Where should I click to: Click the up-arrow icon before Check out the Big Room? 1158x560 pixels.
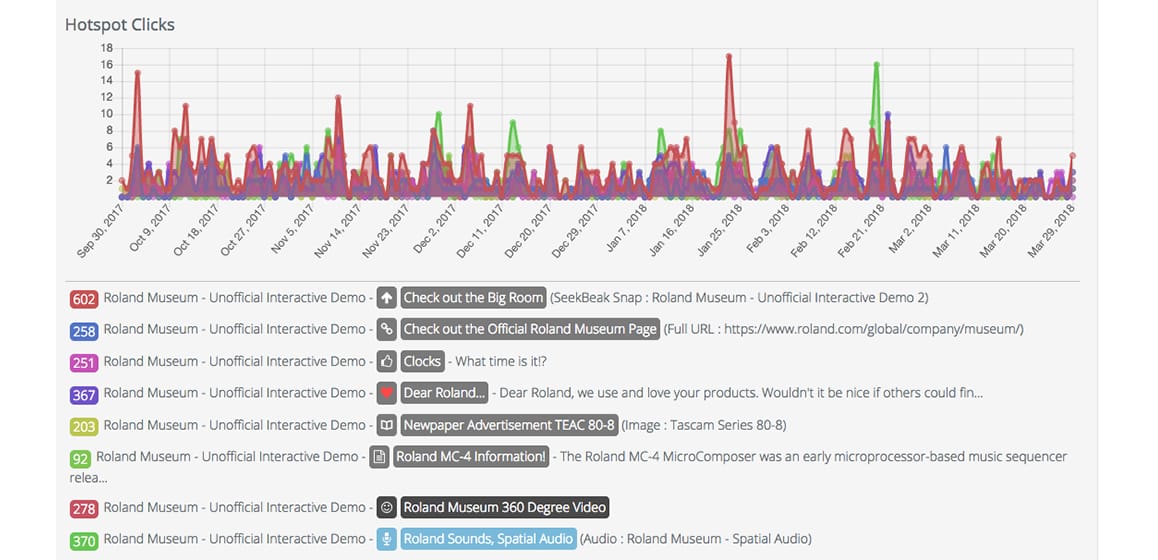pos(387,298)
